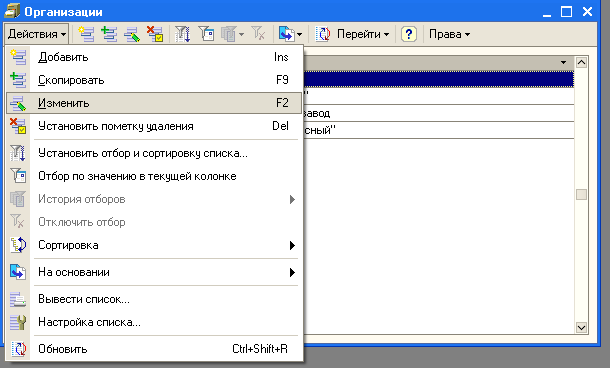Select the highlighted blue list row

438,79
